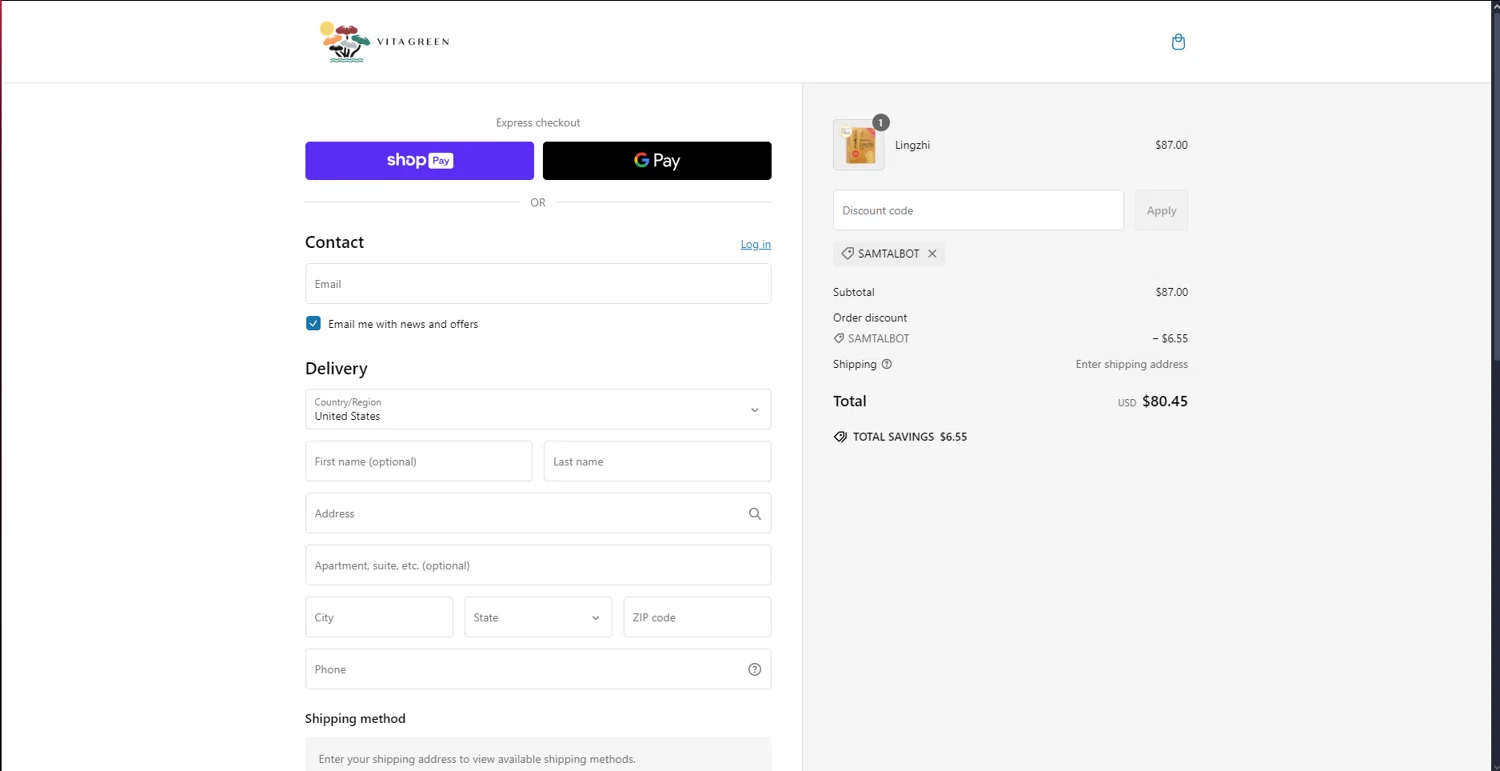Select the Apartment, suite field
Image resolution: width=1500 pixels, height=771 pixels.
point(538,566)
